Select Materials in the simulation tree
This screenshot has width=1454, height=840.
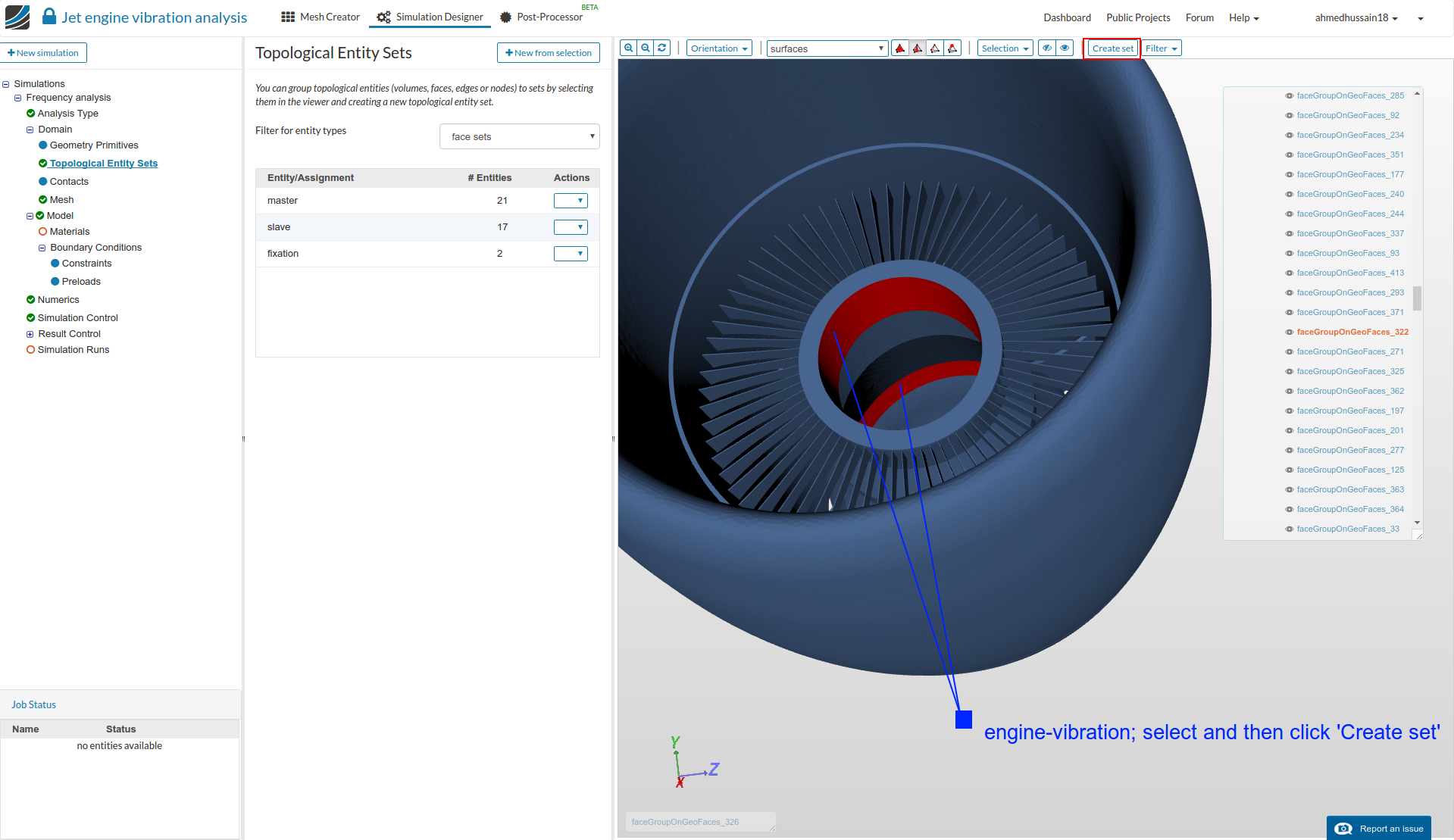pyautogui.click(x=70, y=232)
